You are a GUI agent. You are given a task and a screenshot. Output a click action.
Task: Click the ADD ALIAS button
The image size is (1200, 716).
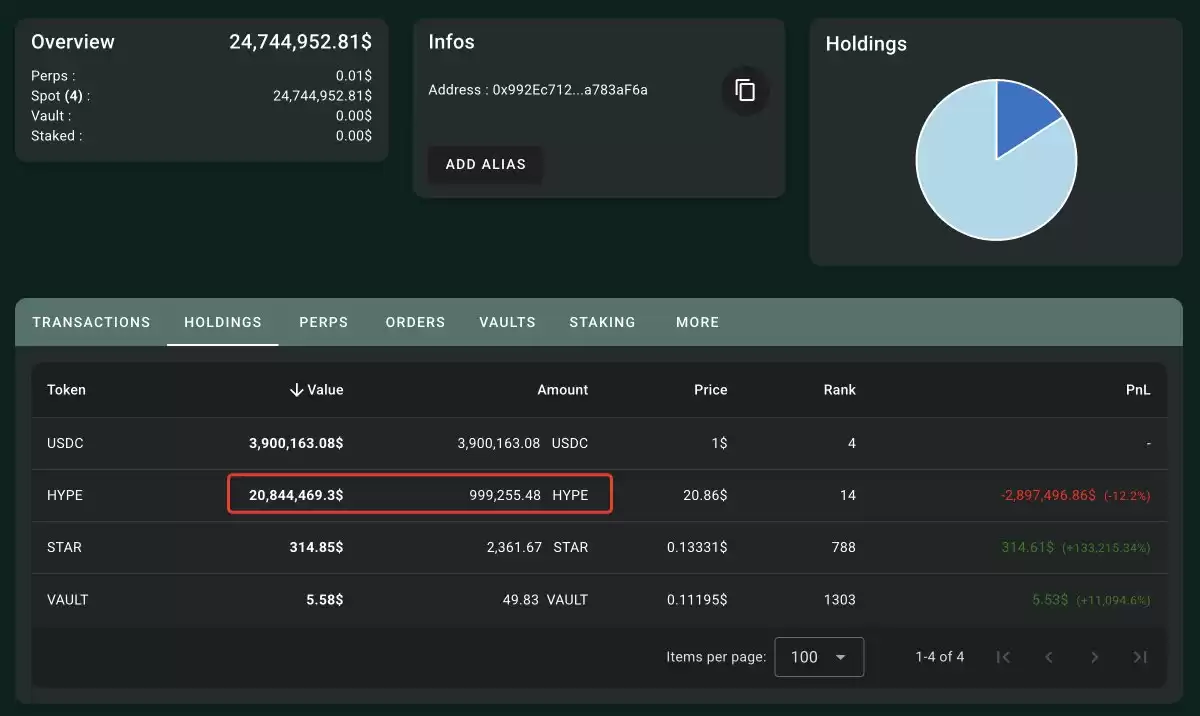(485, 164)
